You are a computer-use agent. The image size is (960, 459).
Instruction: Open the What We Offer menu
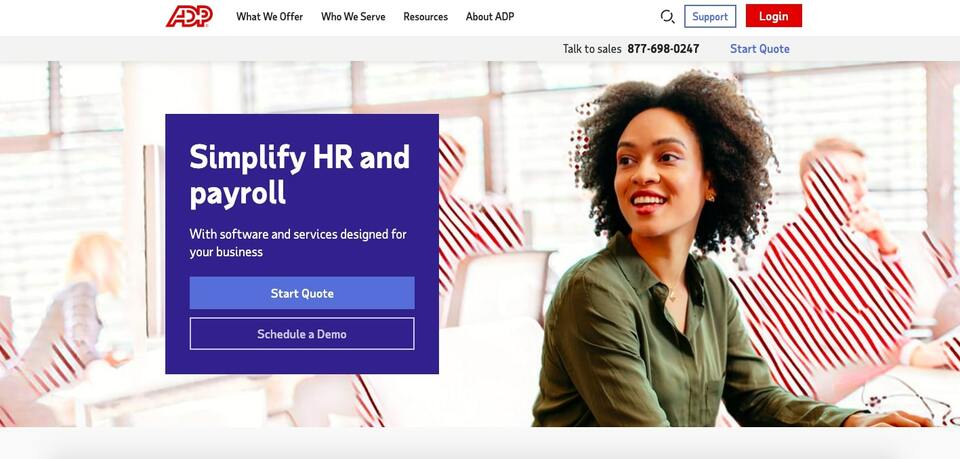click(x=269, y=17)
